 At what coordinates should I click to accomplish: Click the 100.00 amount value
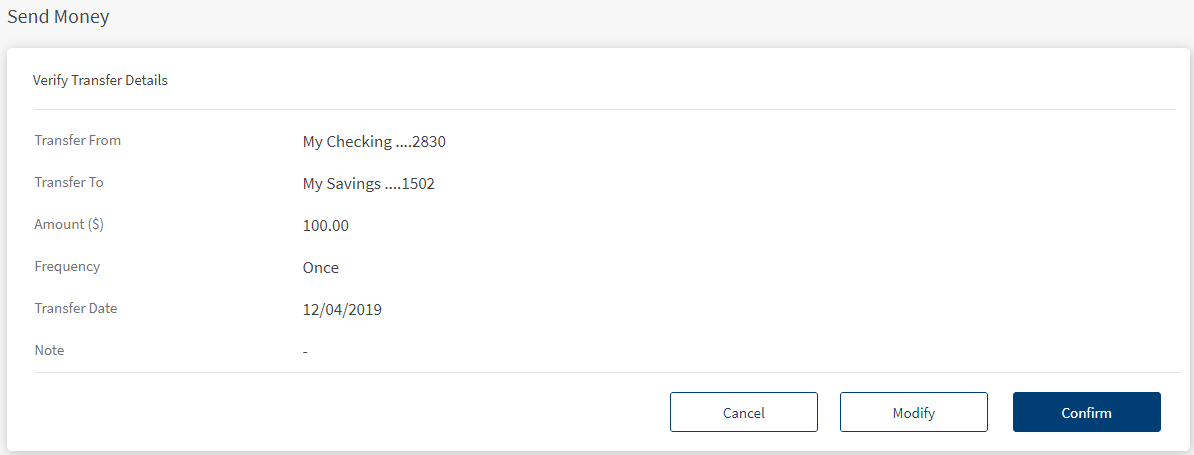click(x=326, y=226)
